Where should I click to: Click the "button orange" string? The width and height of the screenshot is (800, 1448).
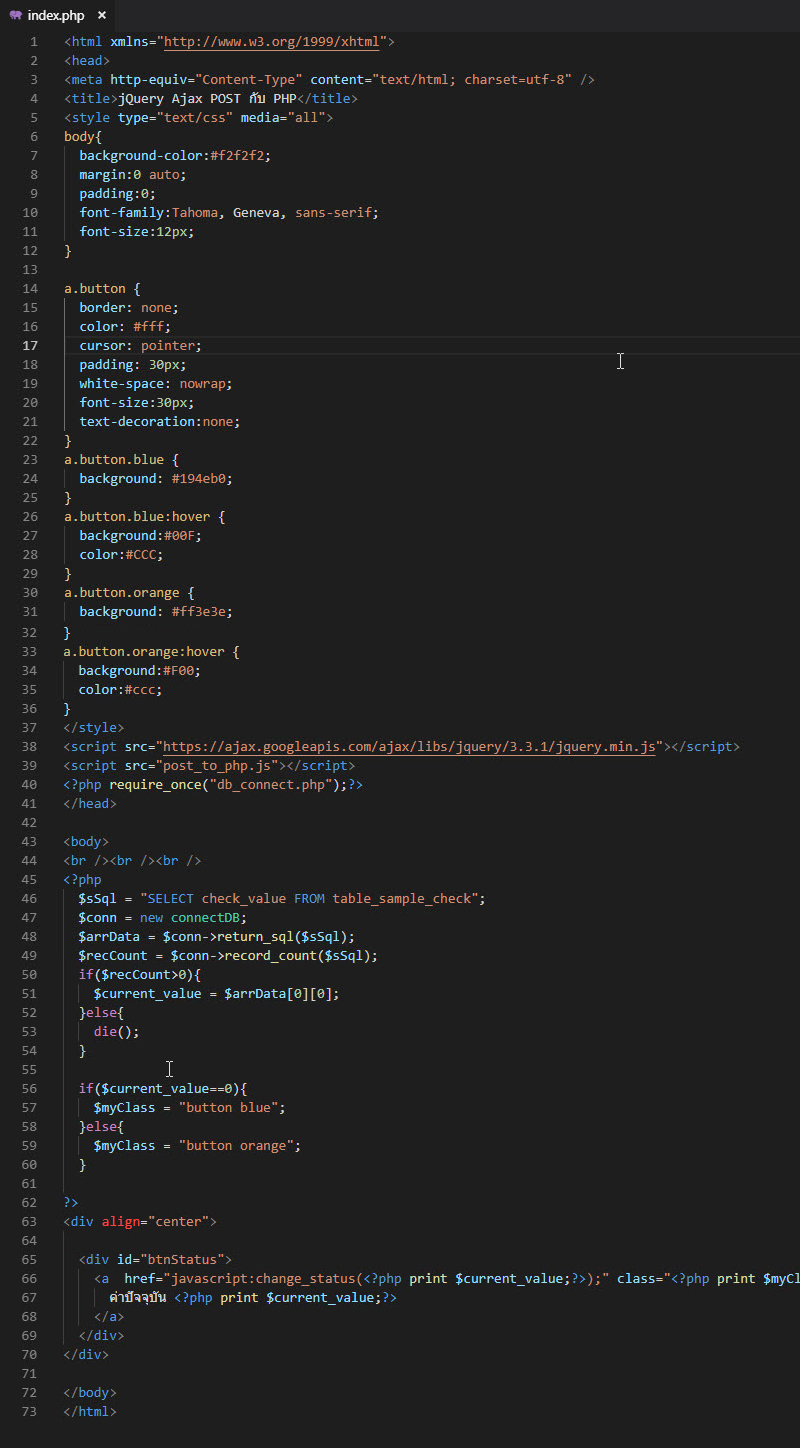click(x=237, y=1146)
